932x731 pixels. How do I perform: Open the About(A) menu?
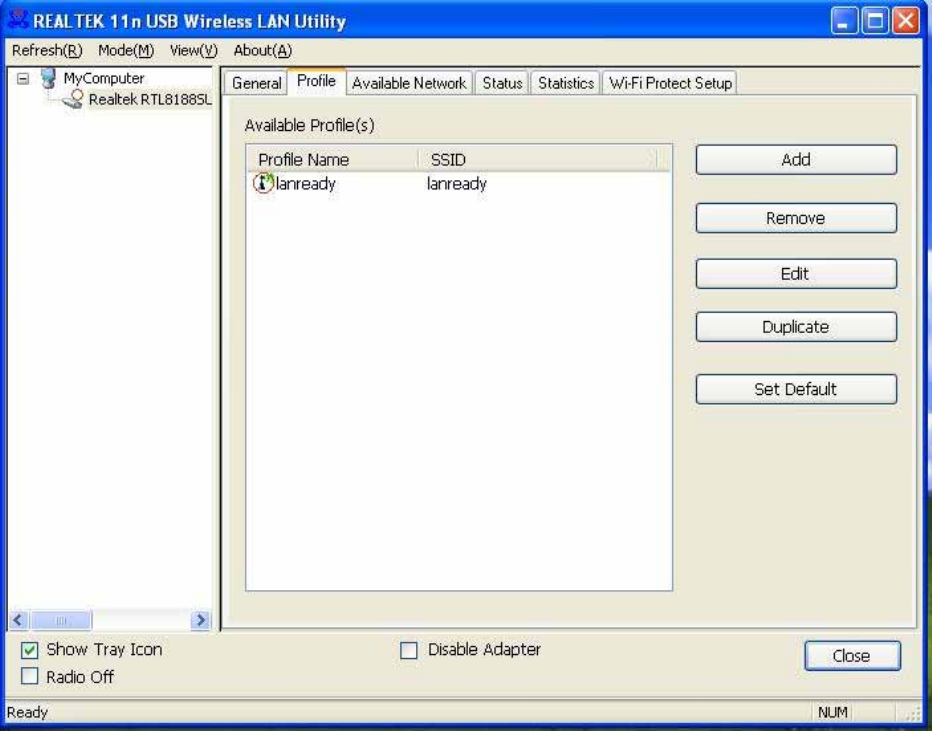point(263,51)
